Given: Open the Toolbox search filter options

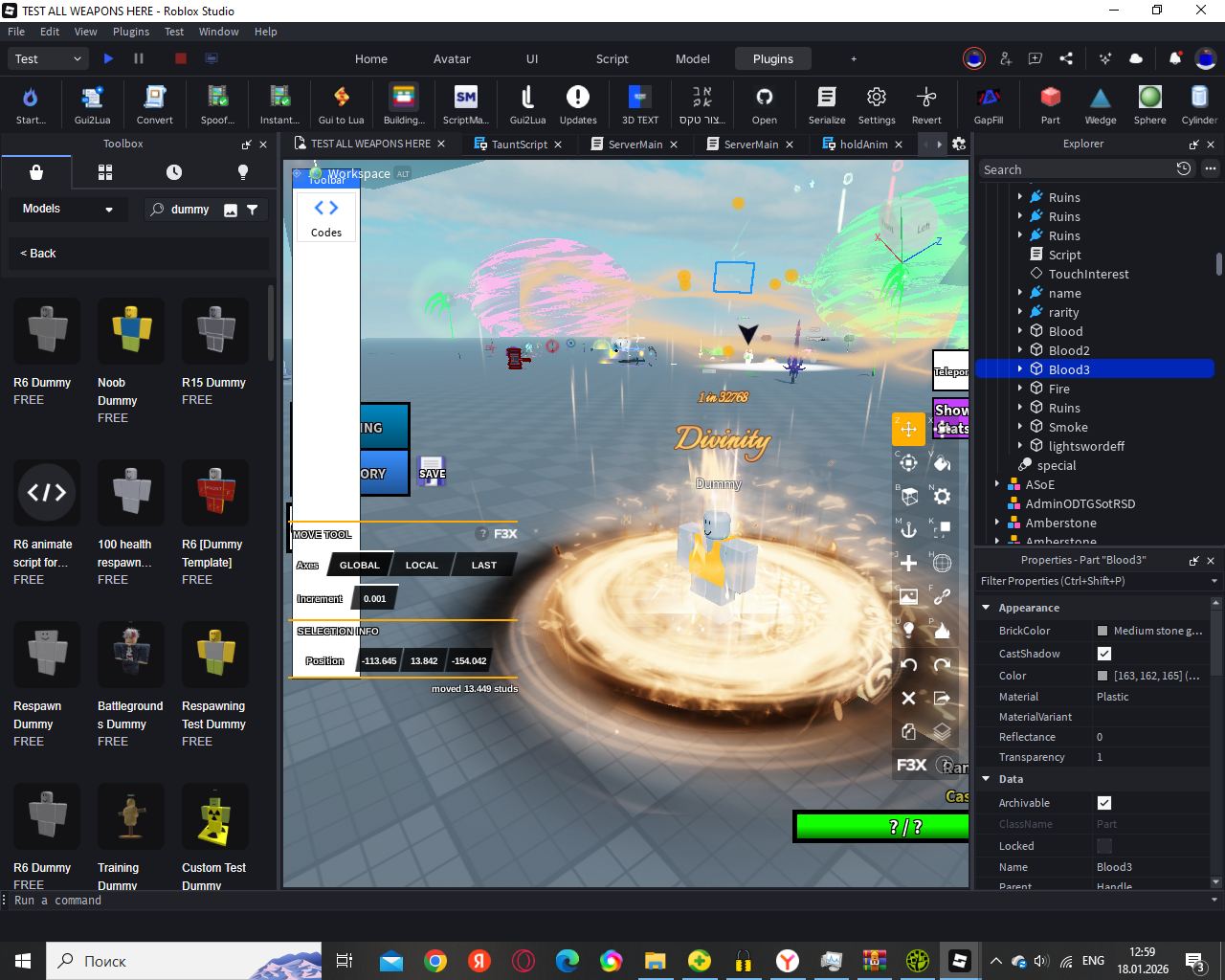Looking at the screenshot, I should pos(253,210).
